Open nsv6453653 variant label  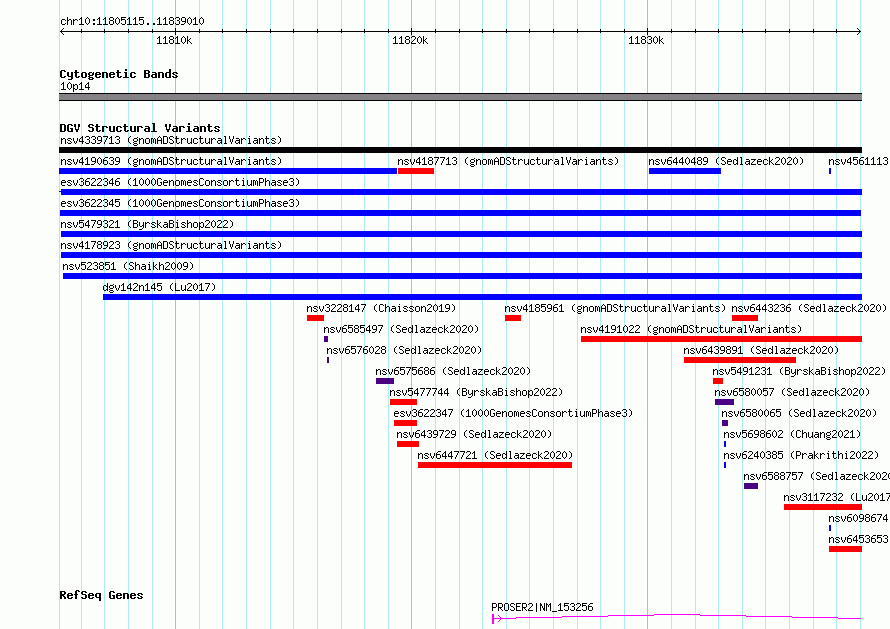click(858, 539)
